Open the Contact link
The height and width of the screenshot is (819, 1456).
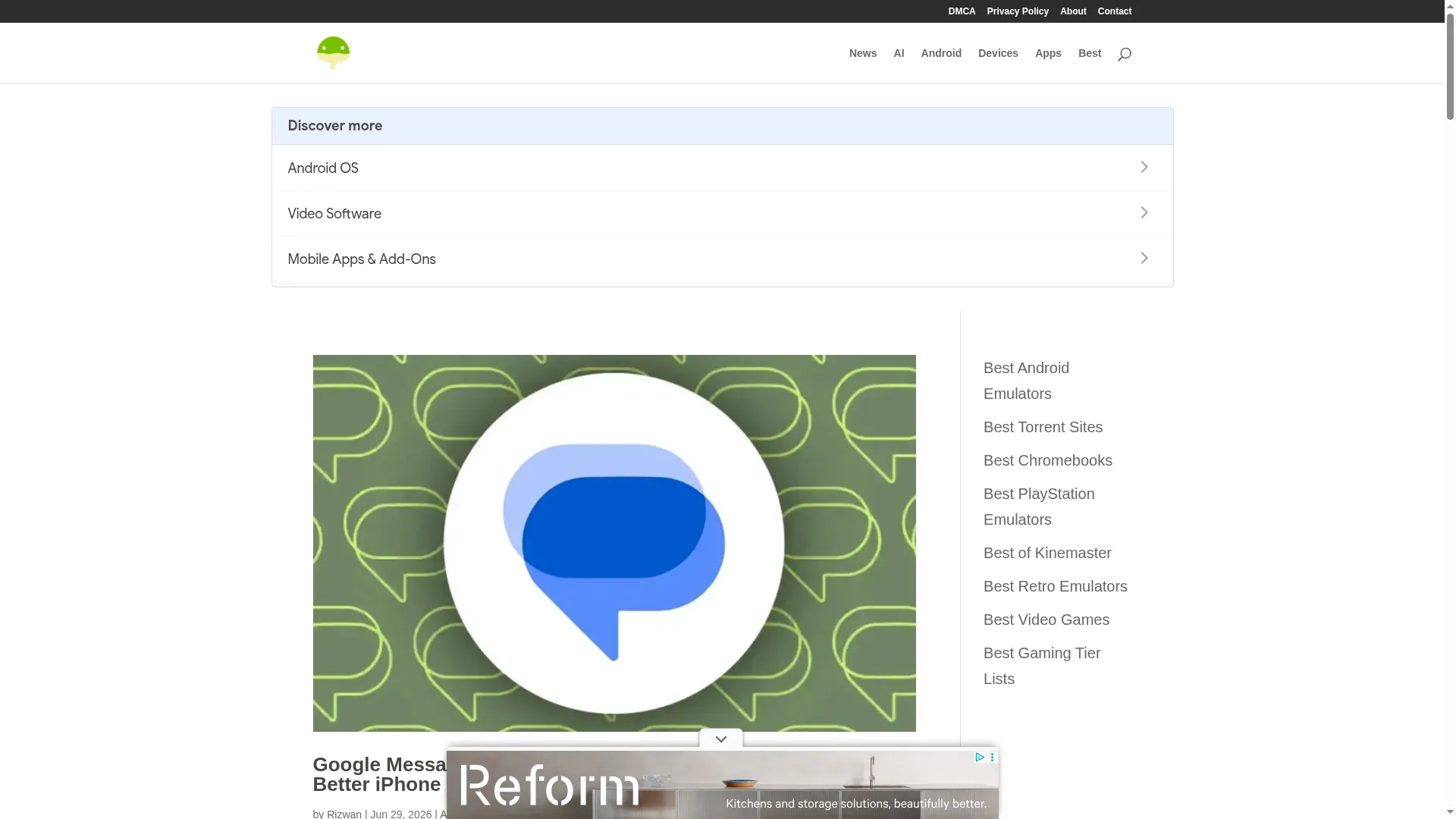tap(1115, 11)
